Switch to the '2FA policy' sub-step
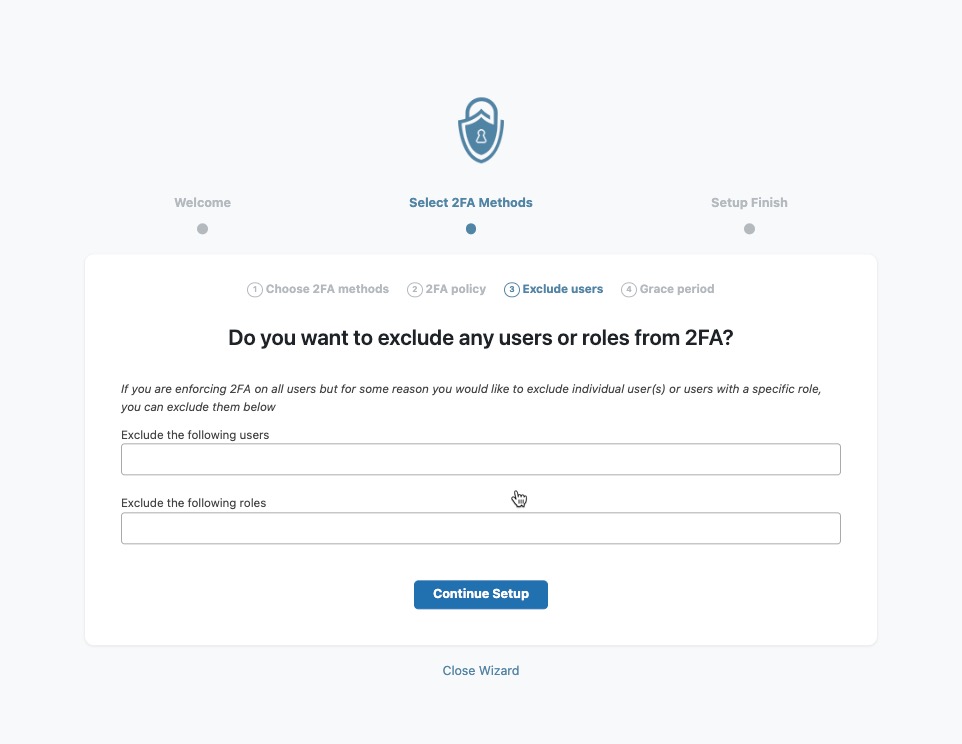Image resolution: width=962 pixels, height=744 pixels. (x=456, y=289)
